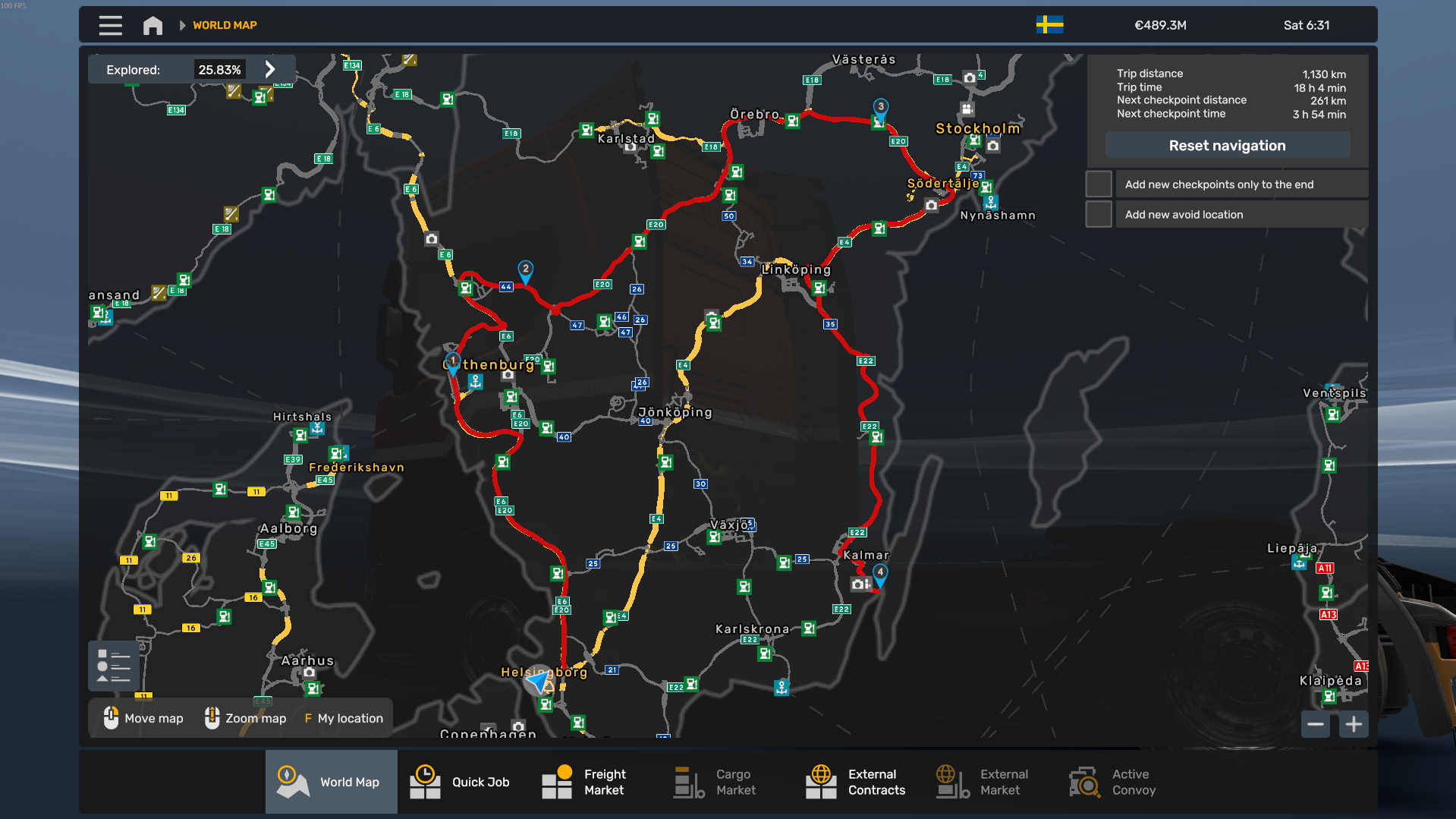Go to home screen icon
The width and height of the screenshot is (1456, 819).
tap(153, 25)
